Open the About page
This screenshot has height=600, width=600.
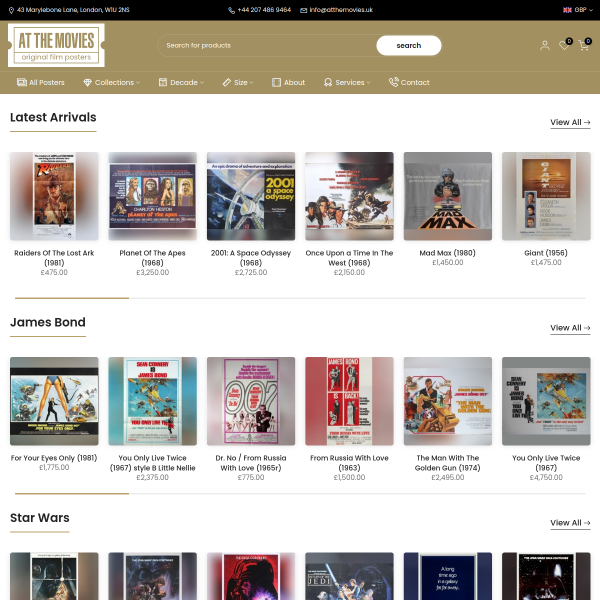pyautogui.click(x=289, y=82)
